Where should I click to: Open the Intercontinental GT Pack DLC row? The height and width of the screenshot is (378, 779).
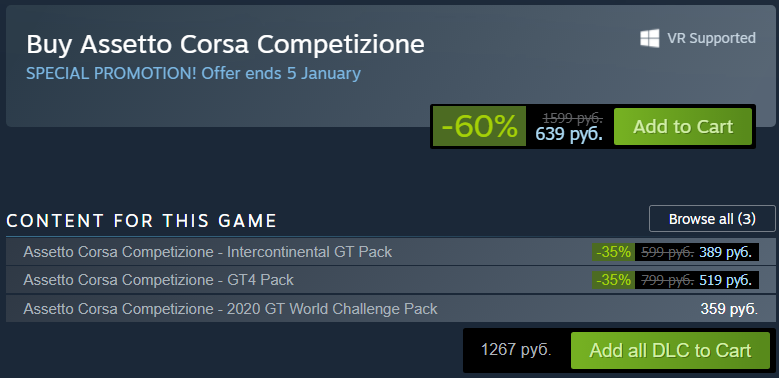[x=390, y=252]
